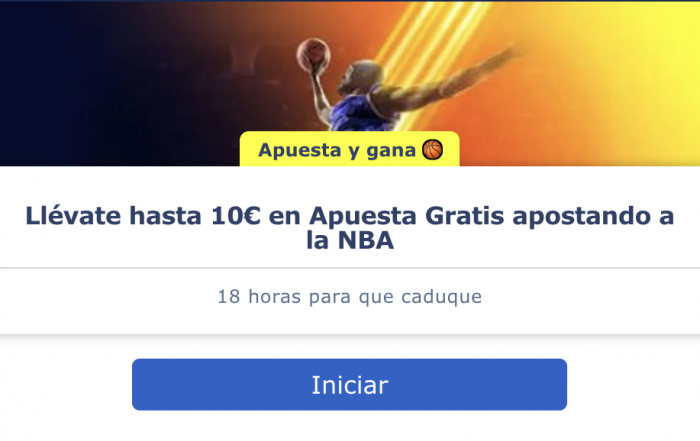Open the "Llévate hasta 10€" promotion headline
This screenshot has width=700, height=441.
pos(350,228)
